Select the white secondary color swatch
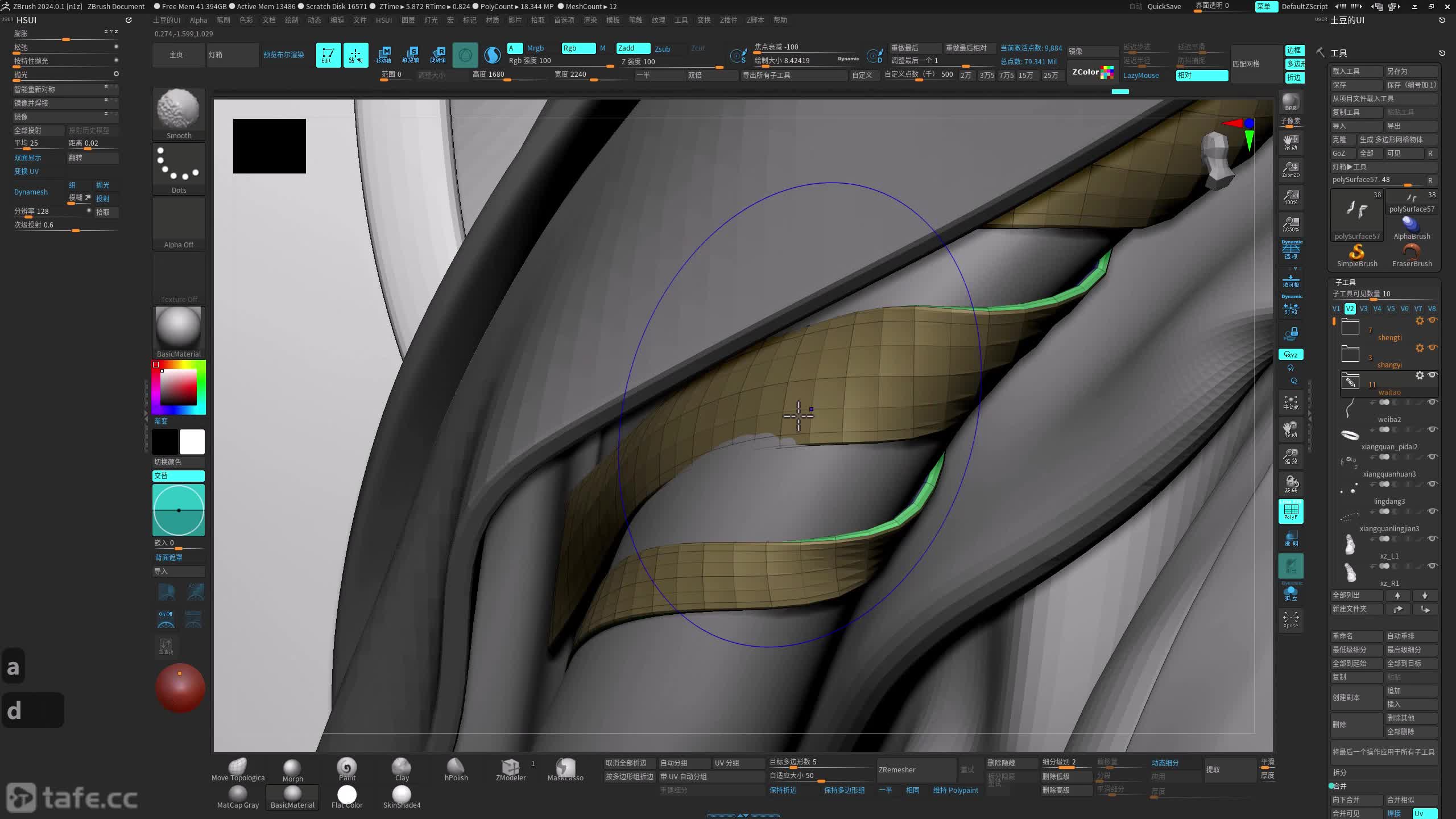1456x819 pixels. tap(192, 442)
